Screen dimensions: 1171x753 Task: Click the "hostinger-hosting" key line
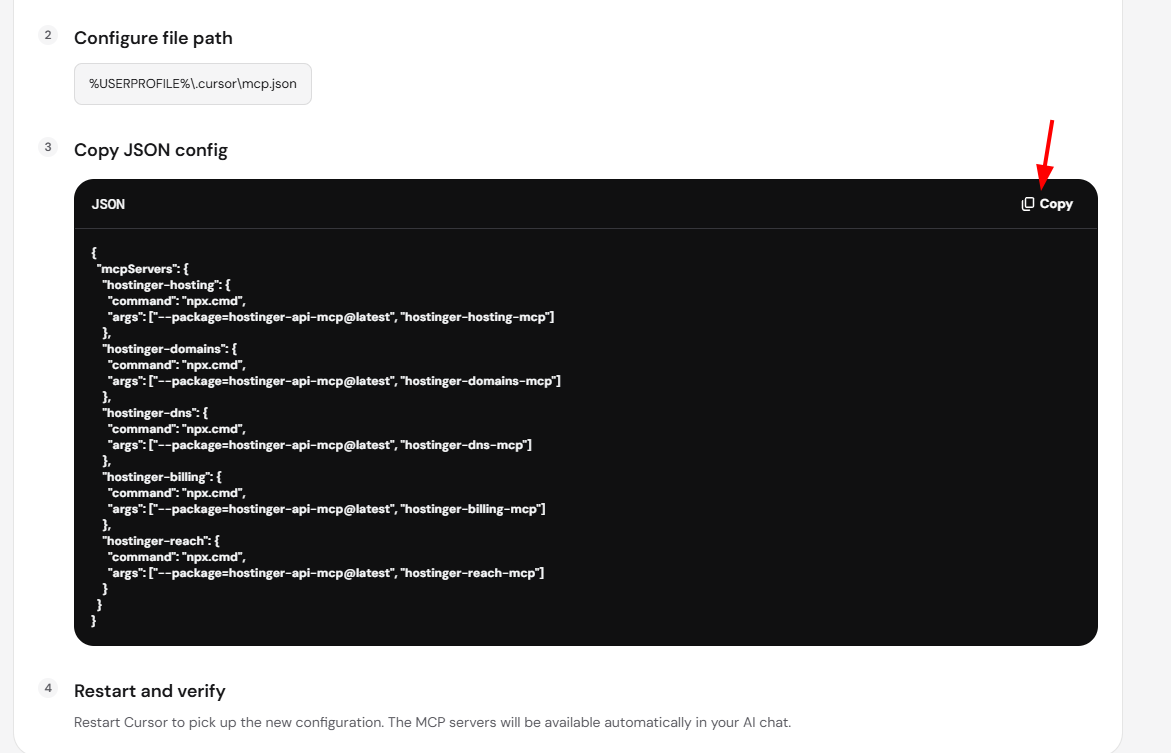point(167,285)
